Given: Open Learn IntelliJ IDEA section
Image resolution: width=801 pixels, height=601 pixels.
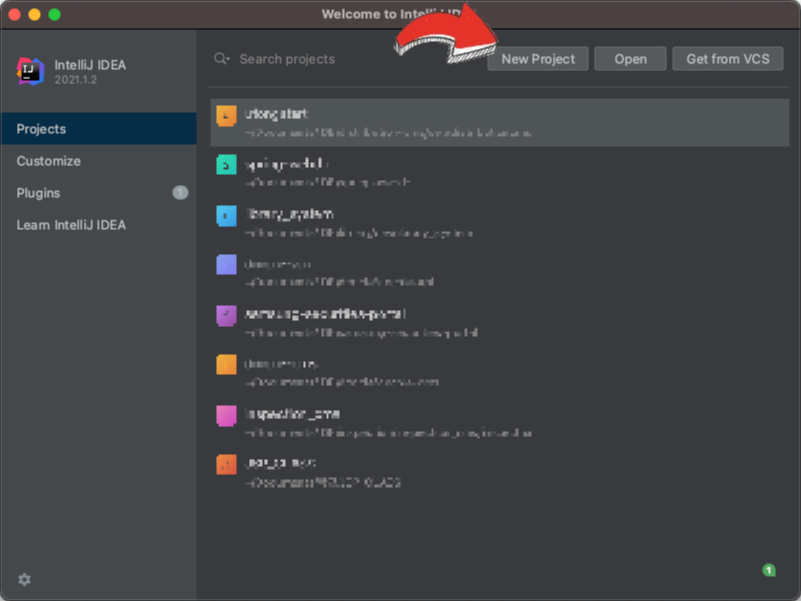Looking at the screenshot, I should pyautogui.click(x=99, y=225).
